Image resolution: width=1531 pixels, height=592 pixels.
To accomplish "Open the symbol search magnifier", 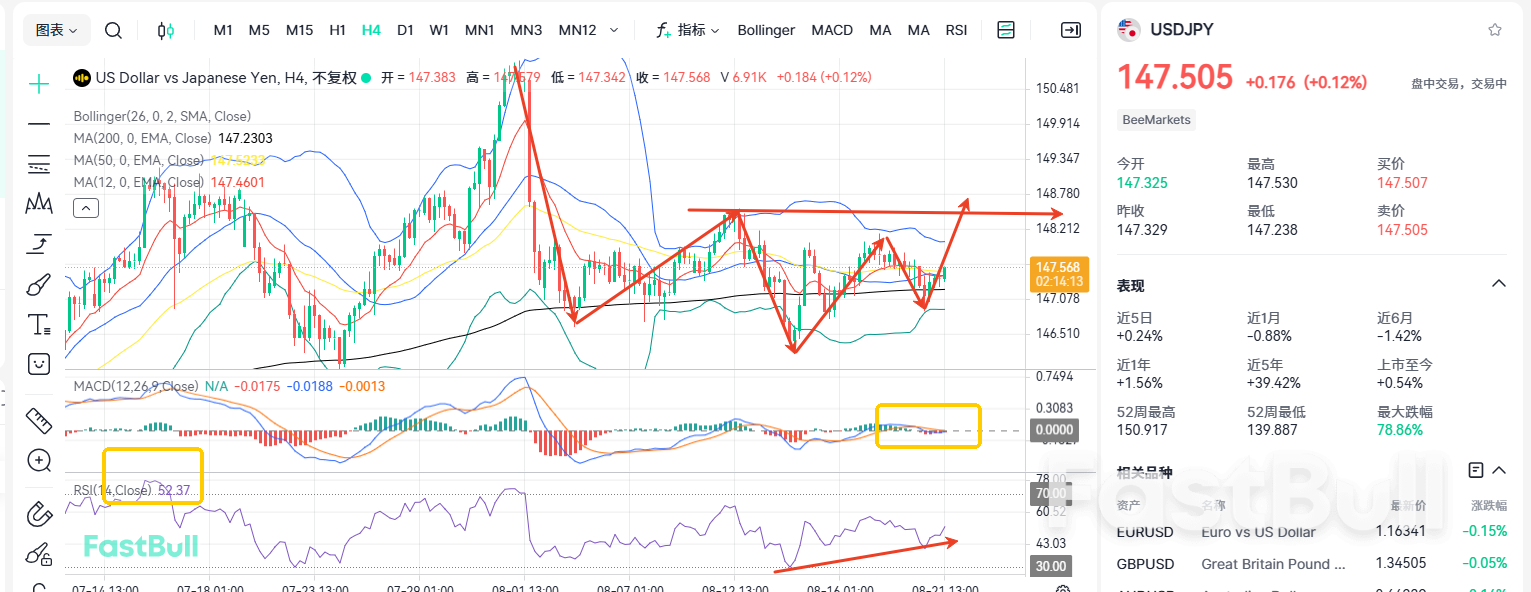I will pyautogui.click(x=113, y=30).
